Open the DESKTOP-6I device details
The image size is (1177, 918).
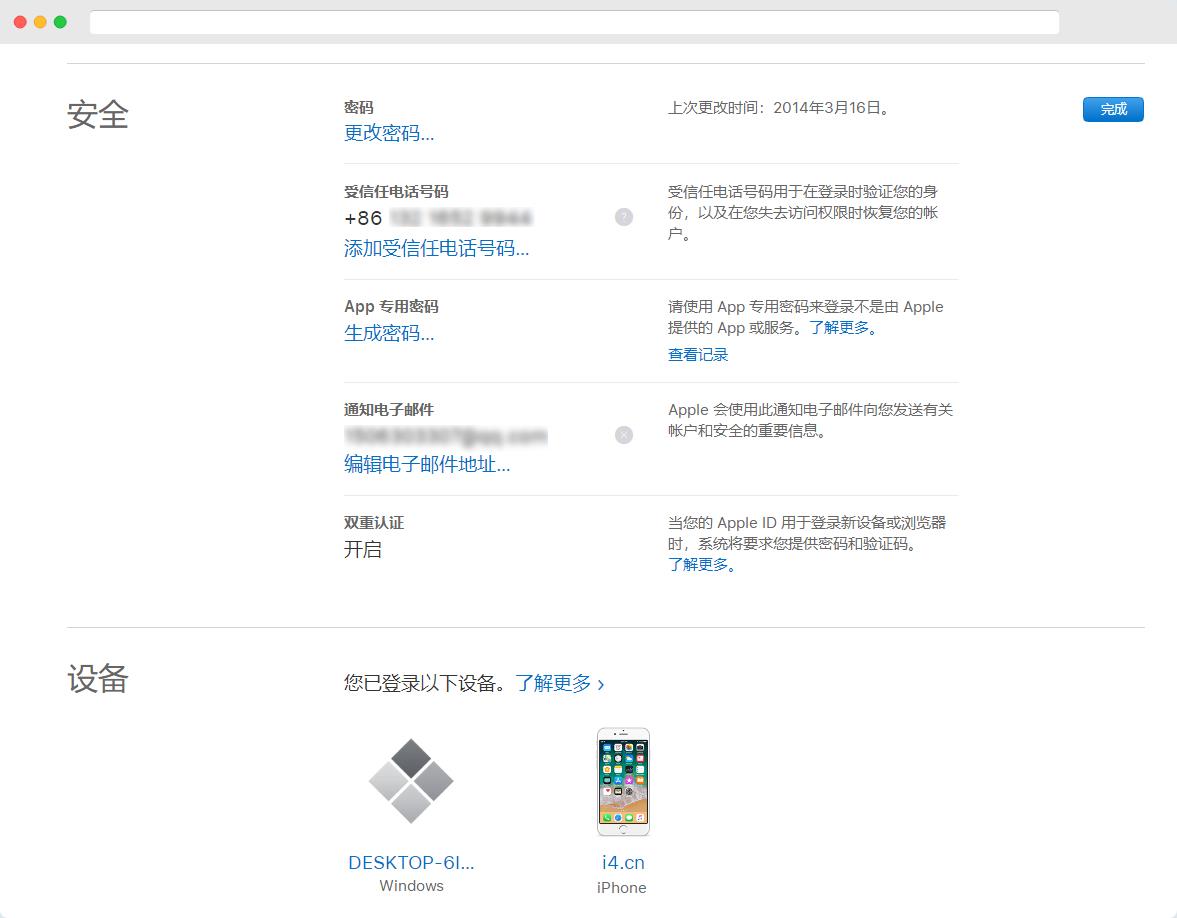click(411, 861)
